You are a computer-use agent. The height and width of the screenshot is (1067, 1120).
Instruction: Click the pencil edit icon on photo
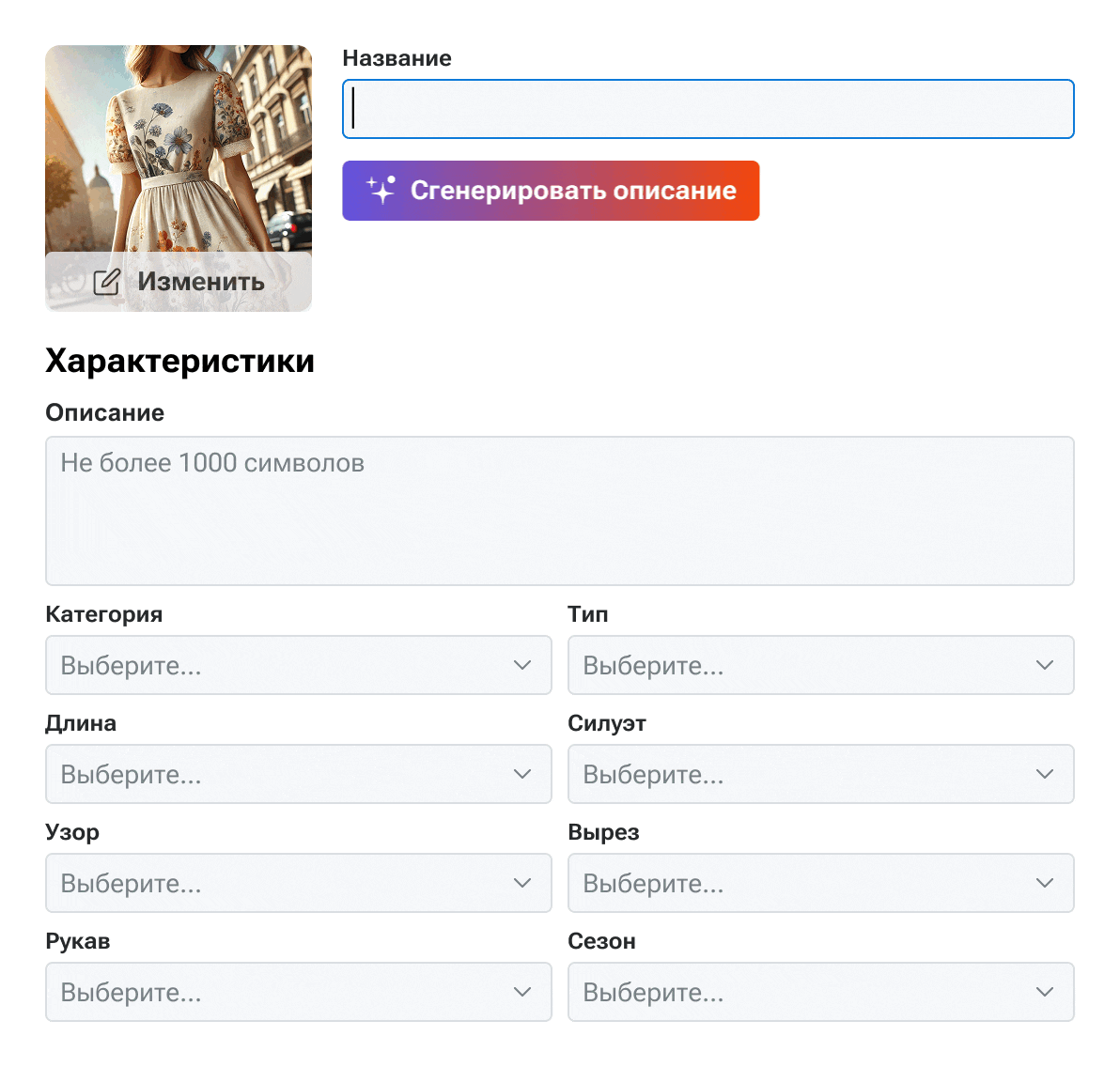click(x=107, y=282)
